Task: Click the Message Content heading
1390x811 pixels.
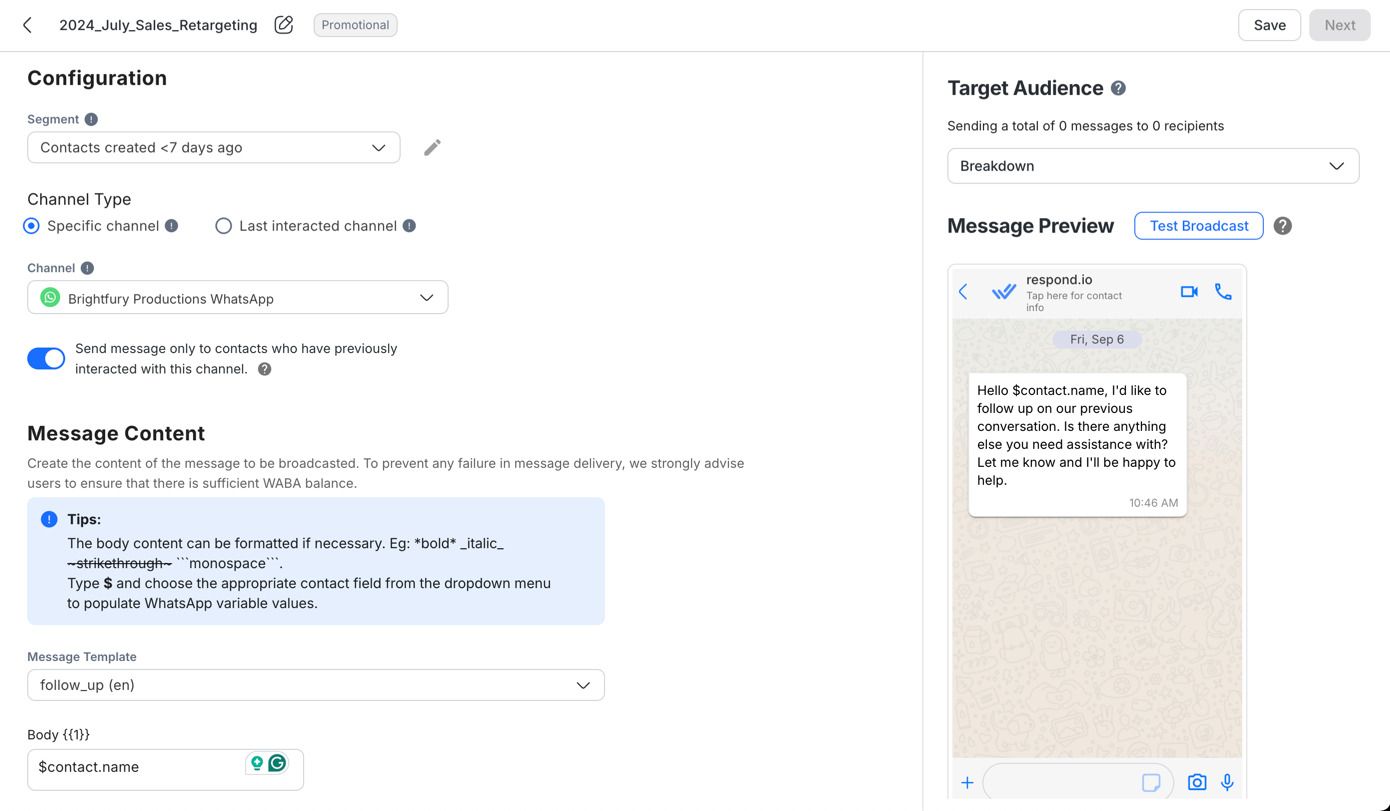Action: (x=116, y=433)
